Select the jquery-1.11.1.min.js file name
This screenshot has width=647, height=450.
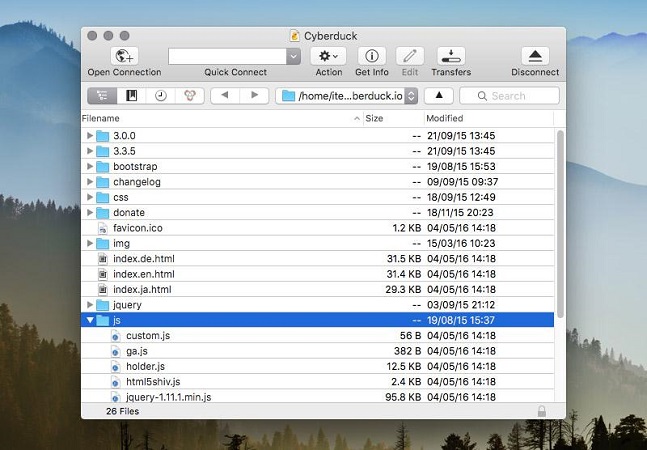click(x=168, y=397)
